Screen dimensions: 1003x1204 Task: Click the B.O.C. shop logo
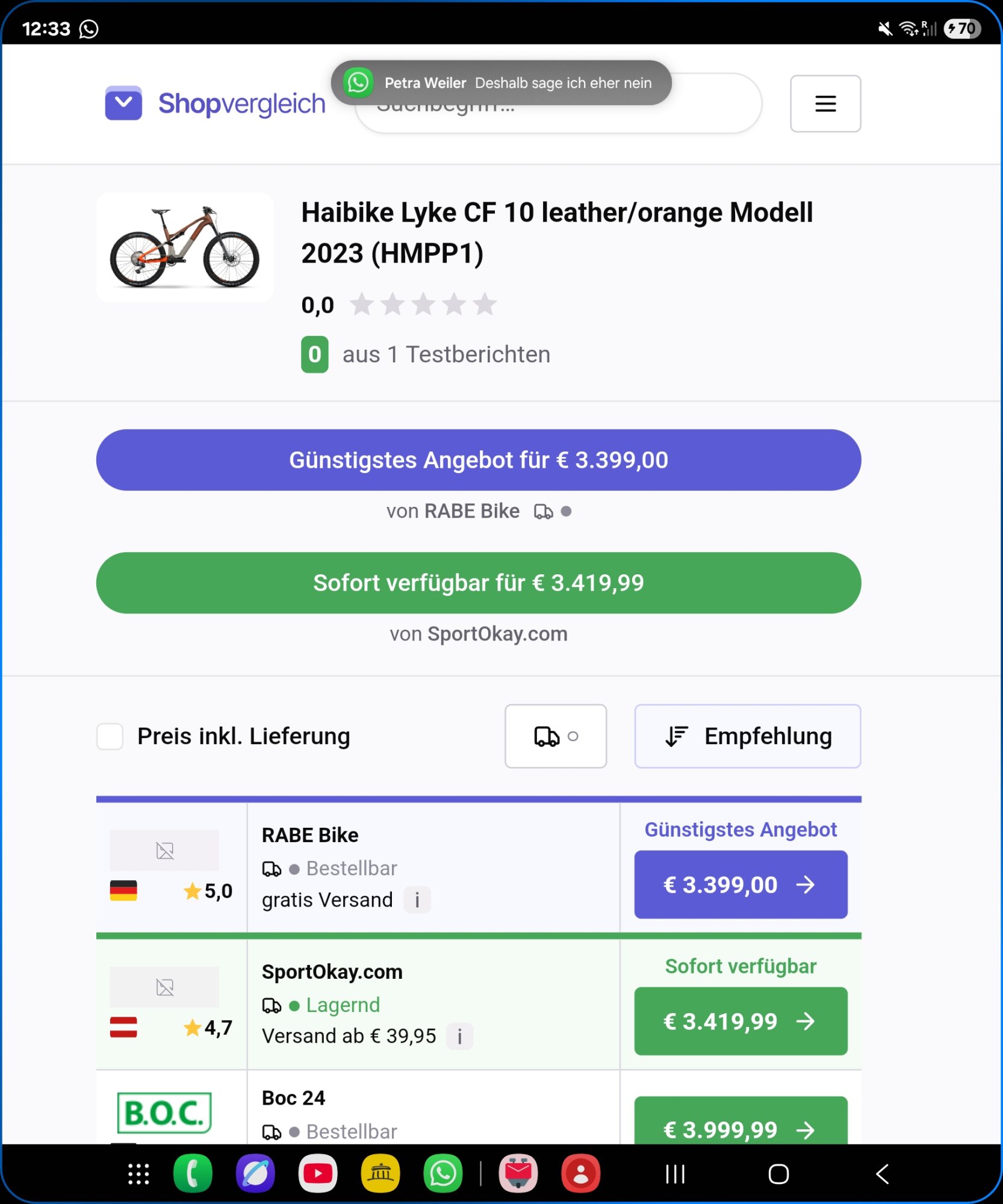point(164,1112)
